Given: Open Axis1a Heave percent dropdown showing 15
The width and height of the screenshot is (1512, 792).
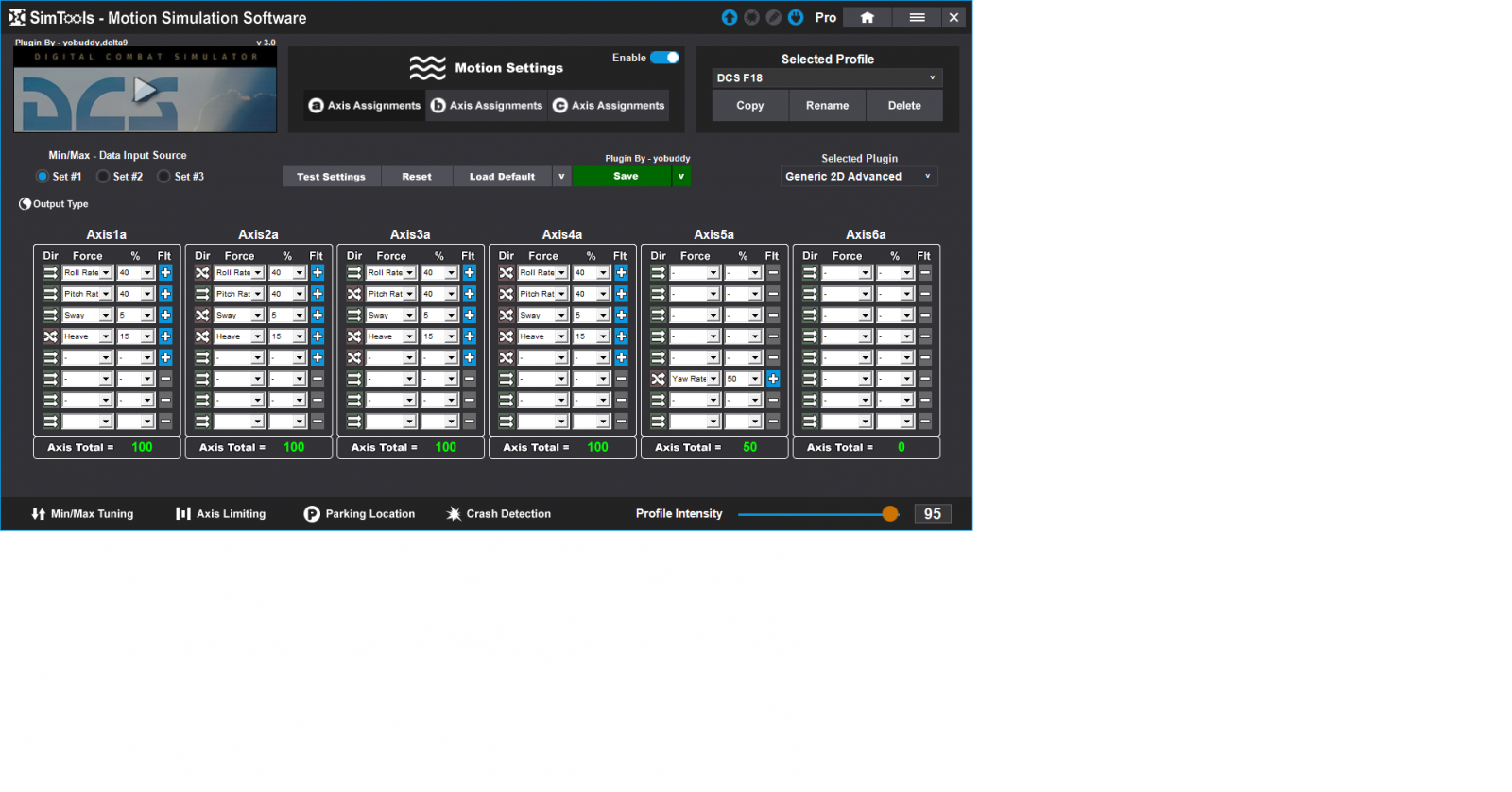Looking at the screenshot, I should pos(136,336).
